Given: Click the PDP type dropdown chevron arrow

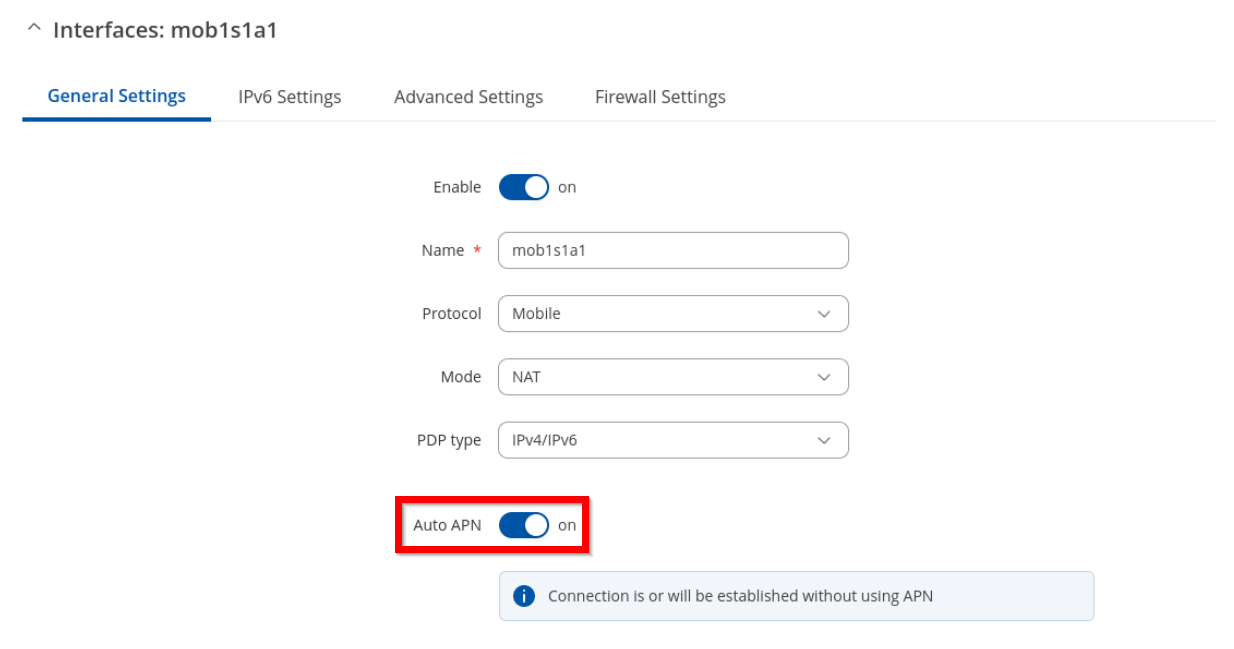Looking at the screenshot, I should (824, 440).
